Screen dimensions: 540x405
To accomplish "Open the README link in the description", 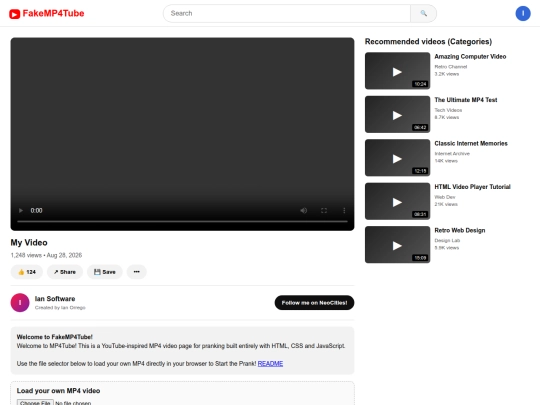I will (270, 364).
